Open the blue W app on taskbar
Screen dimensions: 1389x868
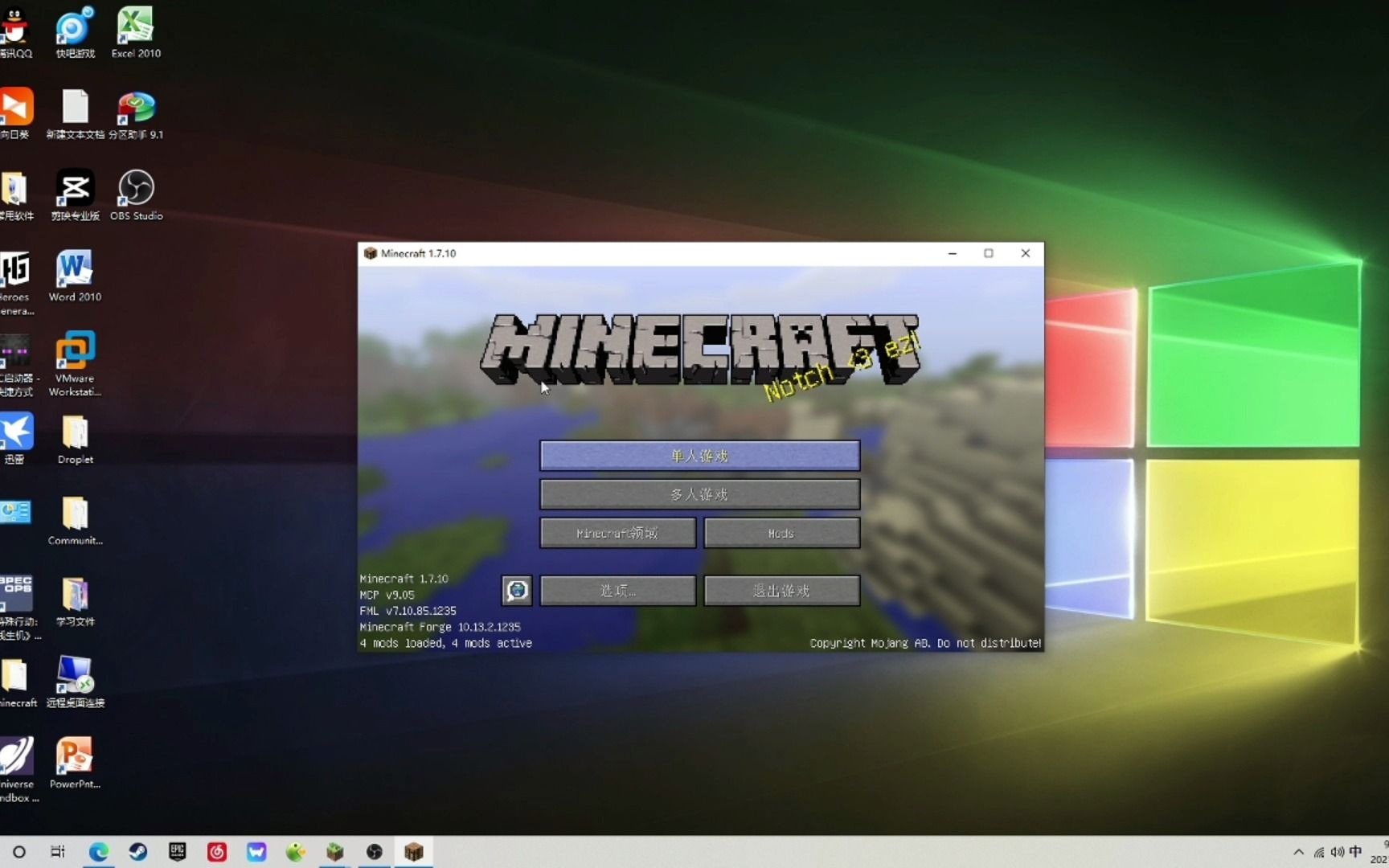tap(256, 852)
